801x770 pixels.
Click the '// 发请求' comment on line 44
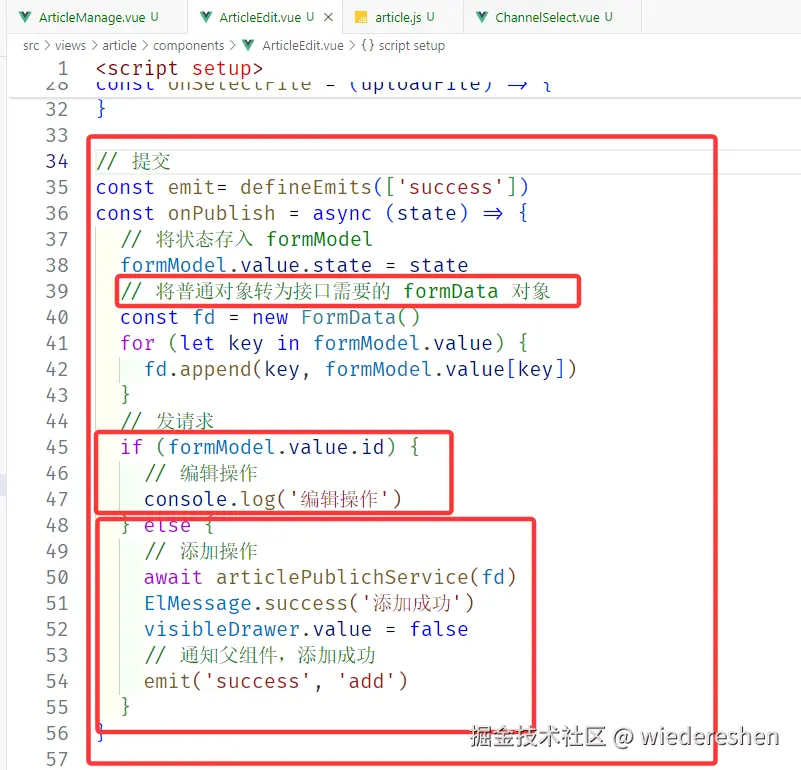pyautogui.click(x=167, y=422)
